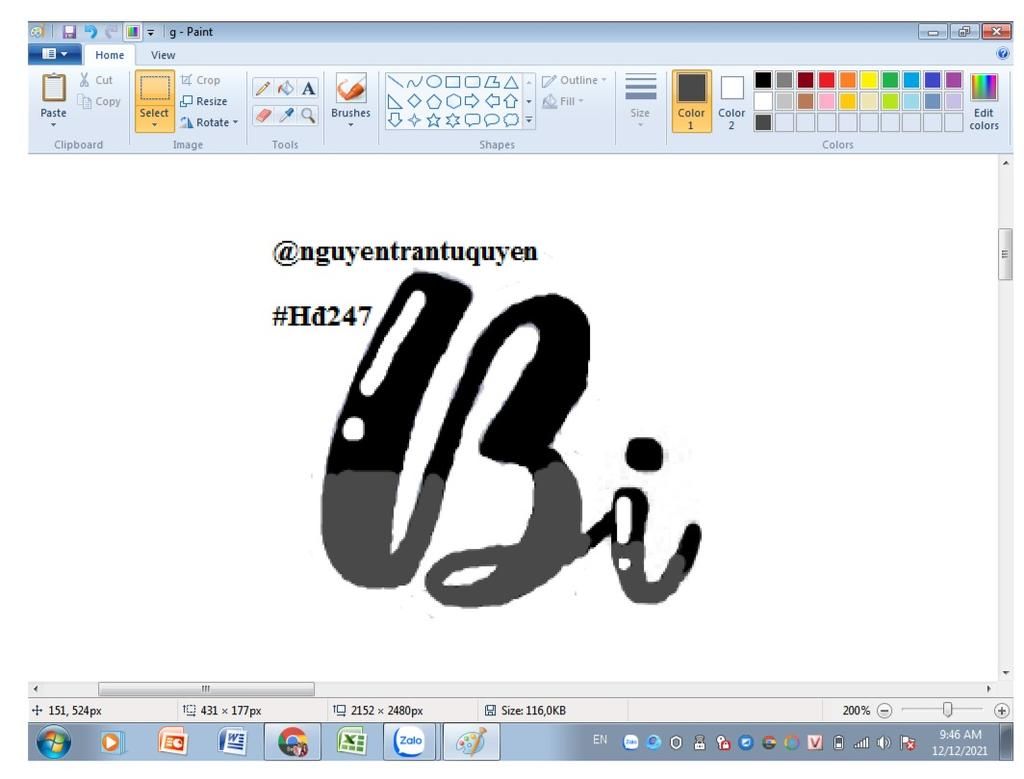1024x779 pixels.
Task: Switch to the Home tab
Action: click(109, 55)
